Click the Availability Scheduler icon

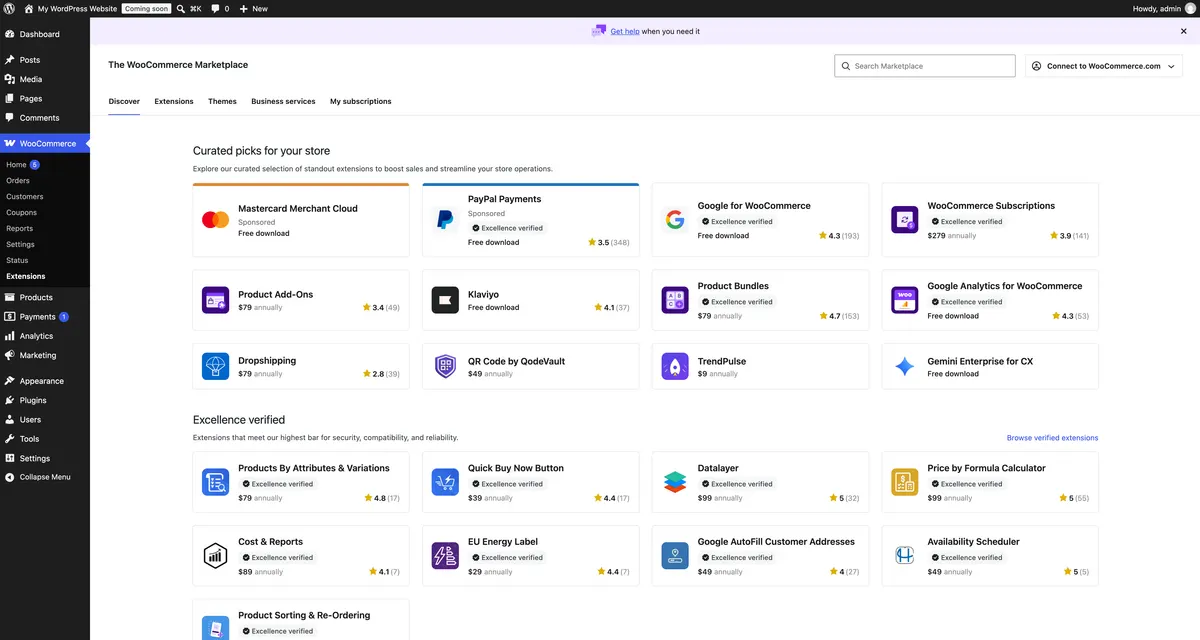(905, 556)
